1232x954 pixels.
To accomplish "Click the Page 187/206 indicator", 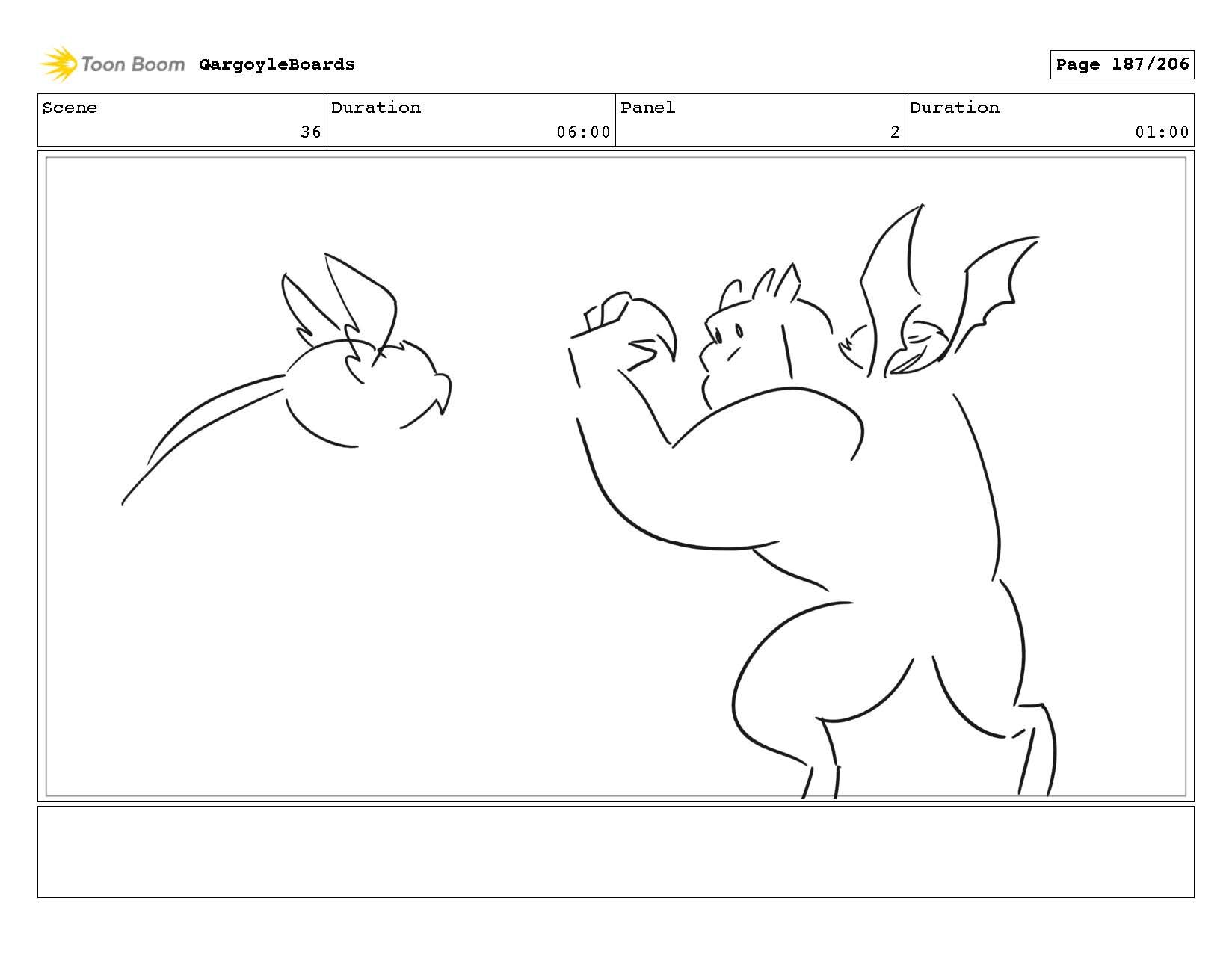I will tap(1121, 64).
